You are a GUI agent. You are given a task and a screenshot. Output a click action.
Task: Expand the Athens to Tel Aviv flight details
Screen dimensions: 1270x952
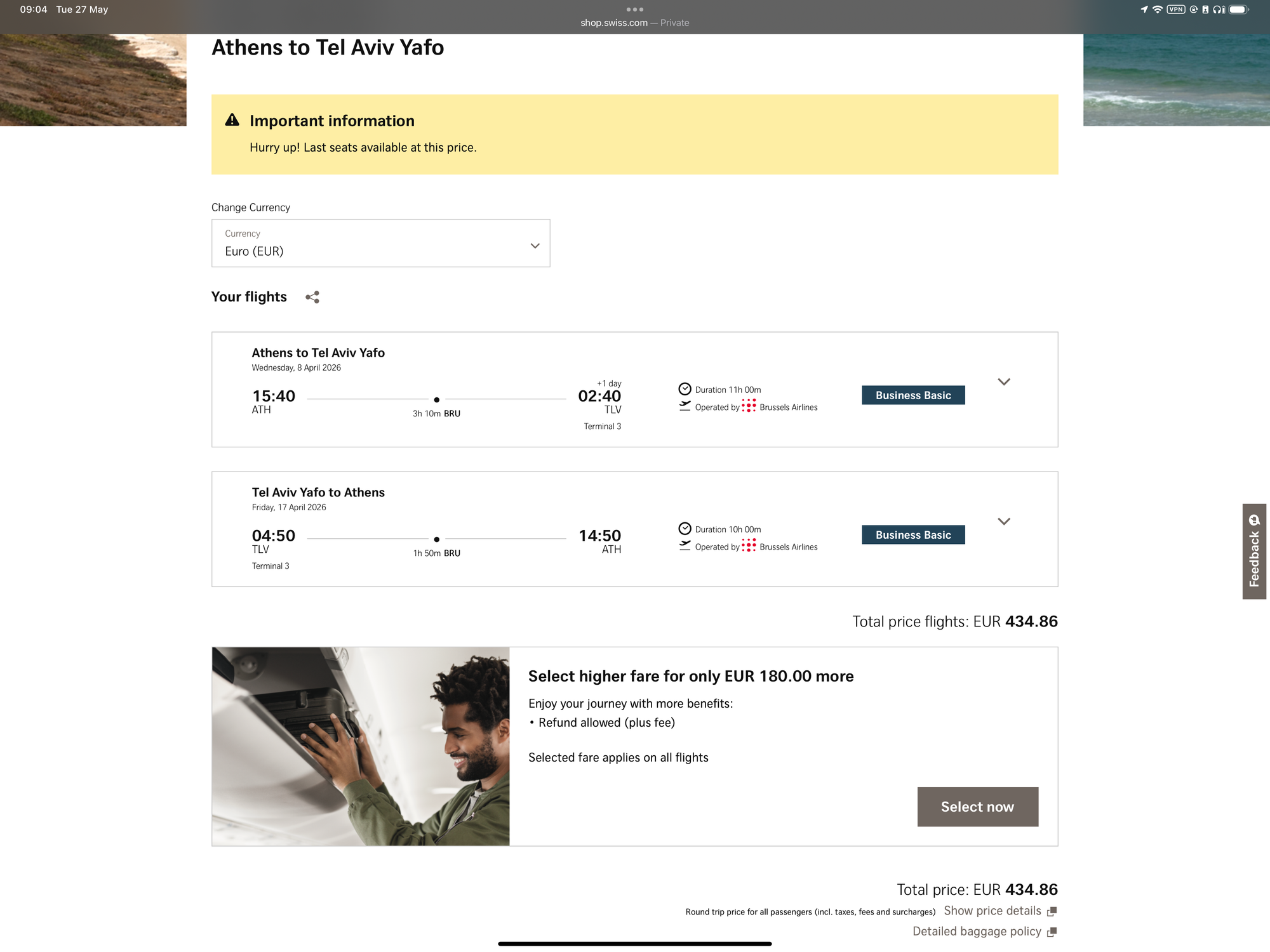1003,382
